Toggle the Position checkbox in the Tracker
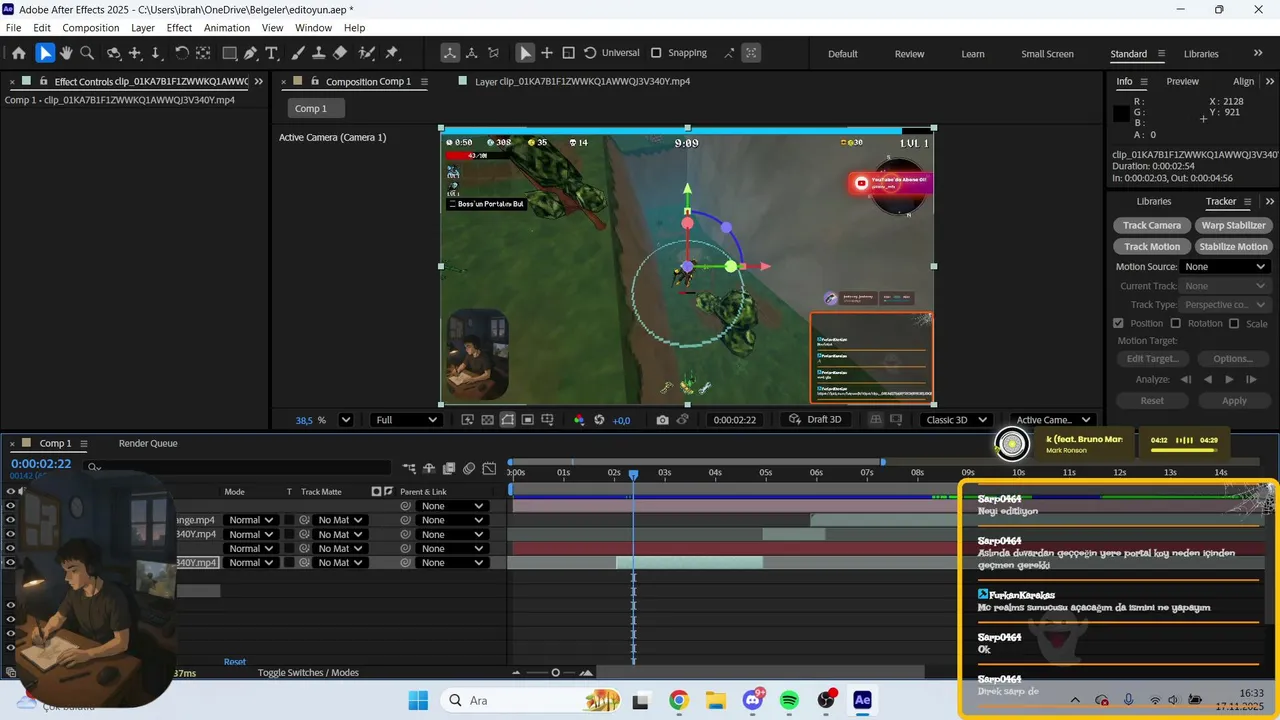Screen dimensions: 1280x720 point(1119,323)
